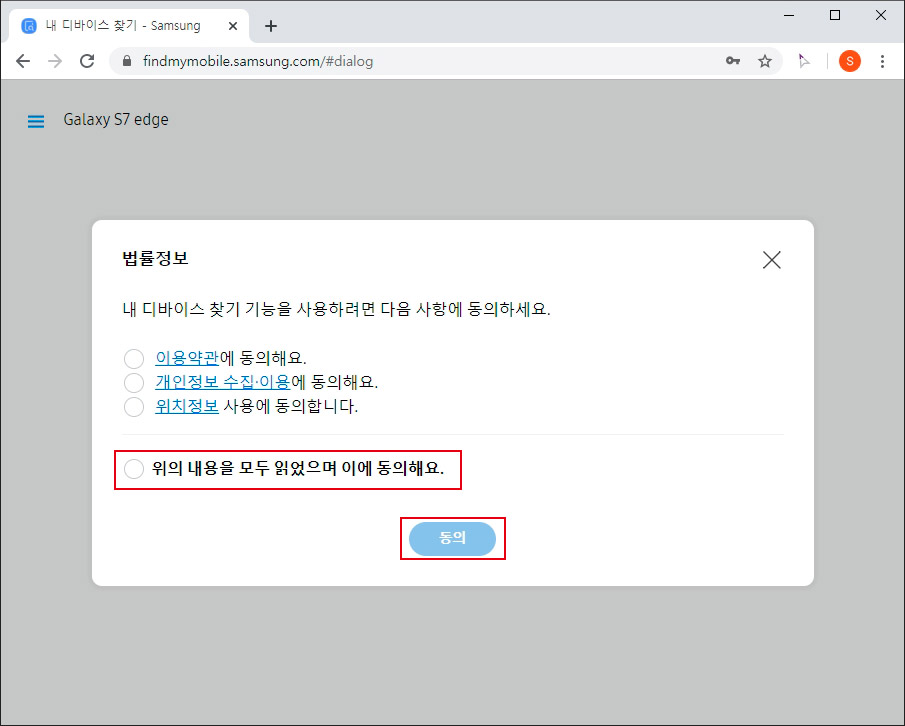905x726 pixels.
Task: Check the 이용약관 agreement circle
Action: [134, 358]
